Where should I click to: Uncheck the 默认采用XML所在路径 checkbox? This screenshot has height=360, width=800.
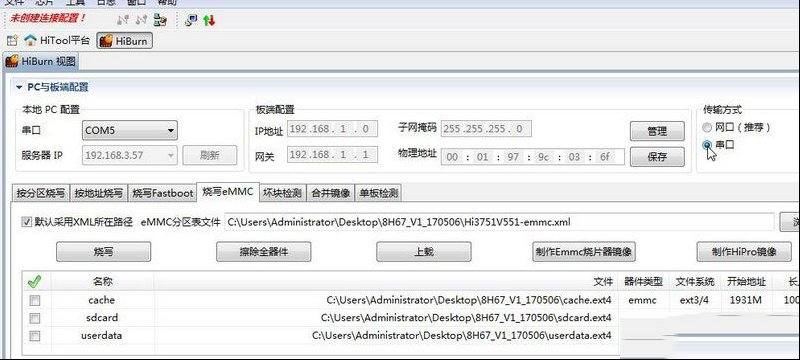[27, 222]
